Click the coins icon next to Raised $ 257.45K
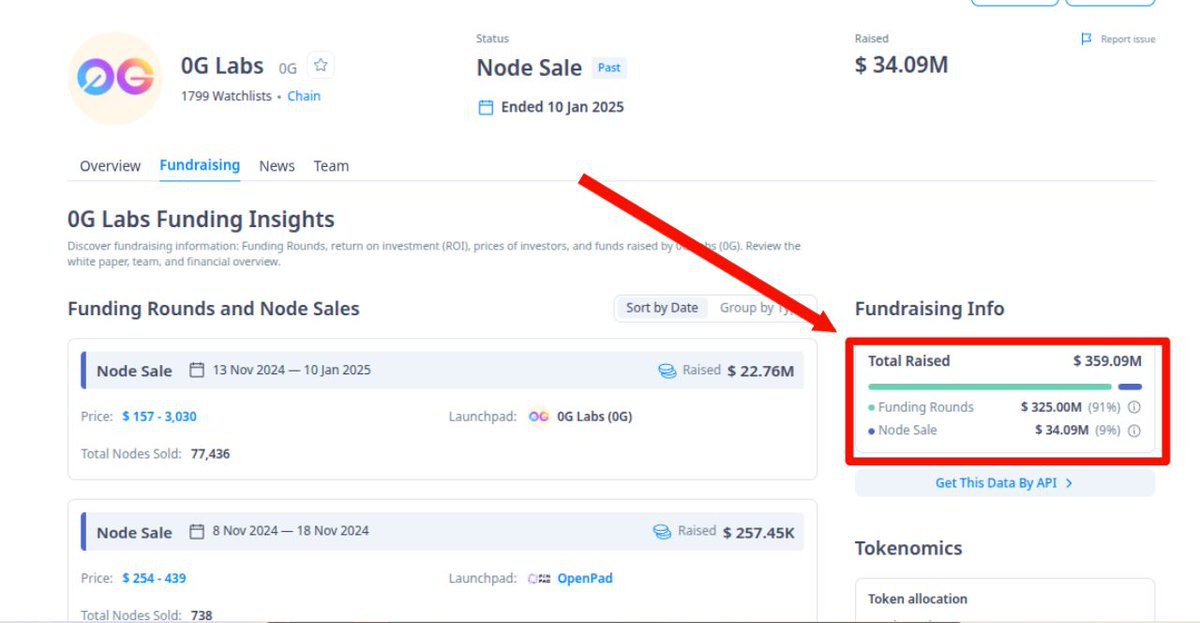 662,532
